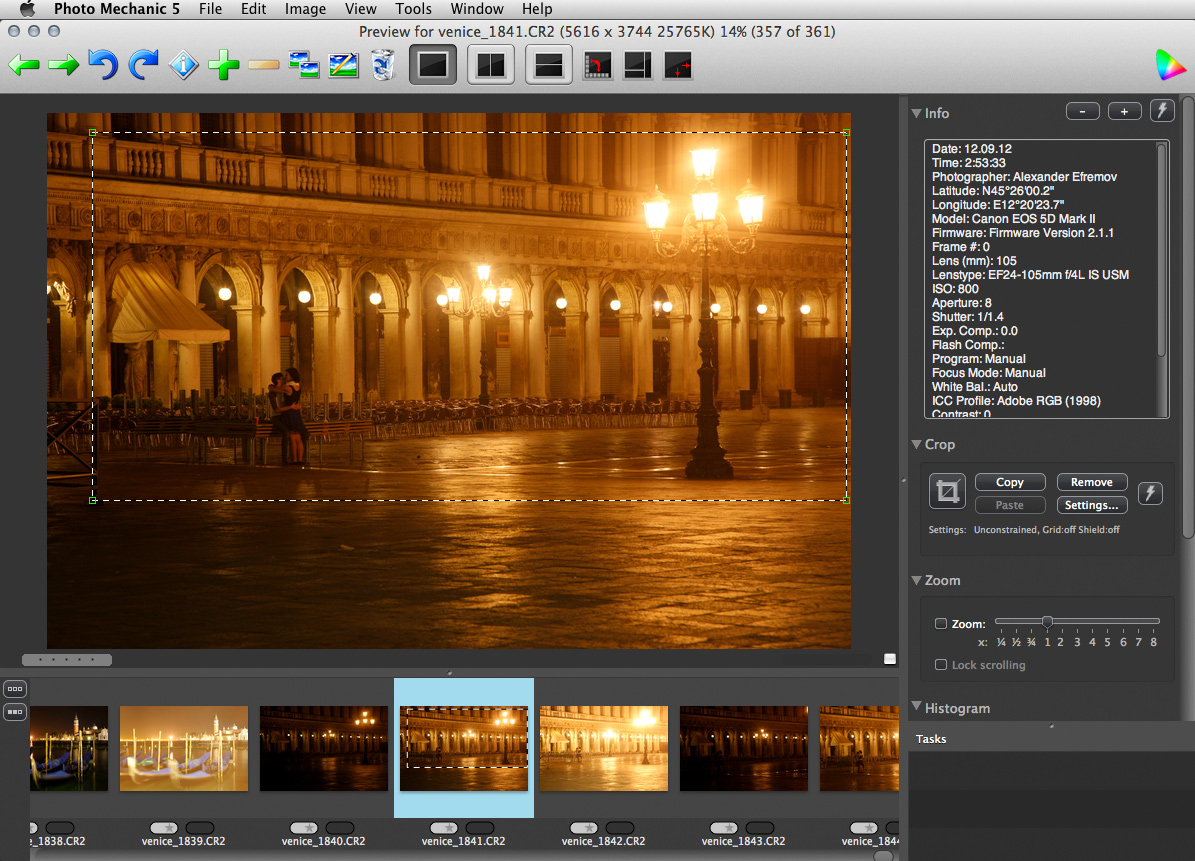Collapse the Histogram panel section
This screenshot has width=1195, height=861.
click(917, 707)
